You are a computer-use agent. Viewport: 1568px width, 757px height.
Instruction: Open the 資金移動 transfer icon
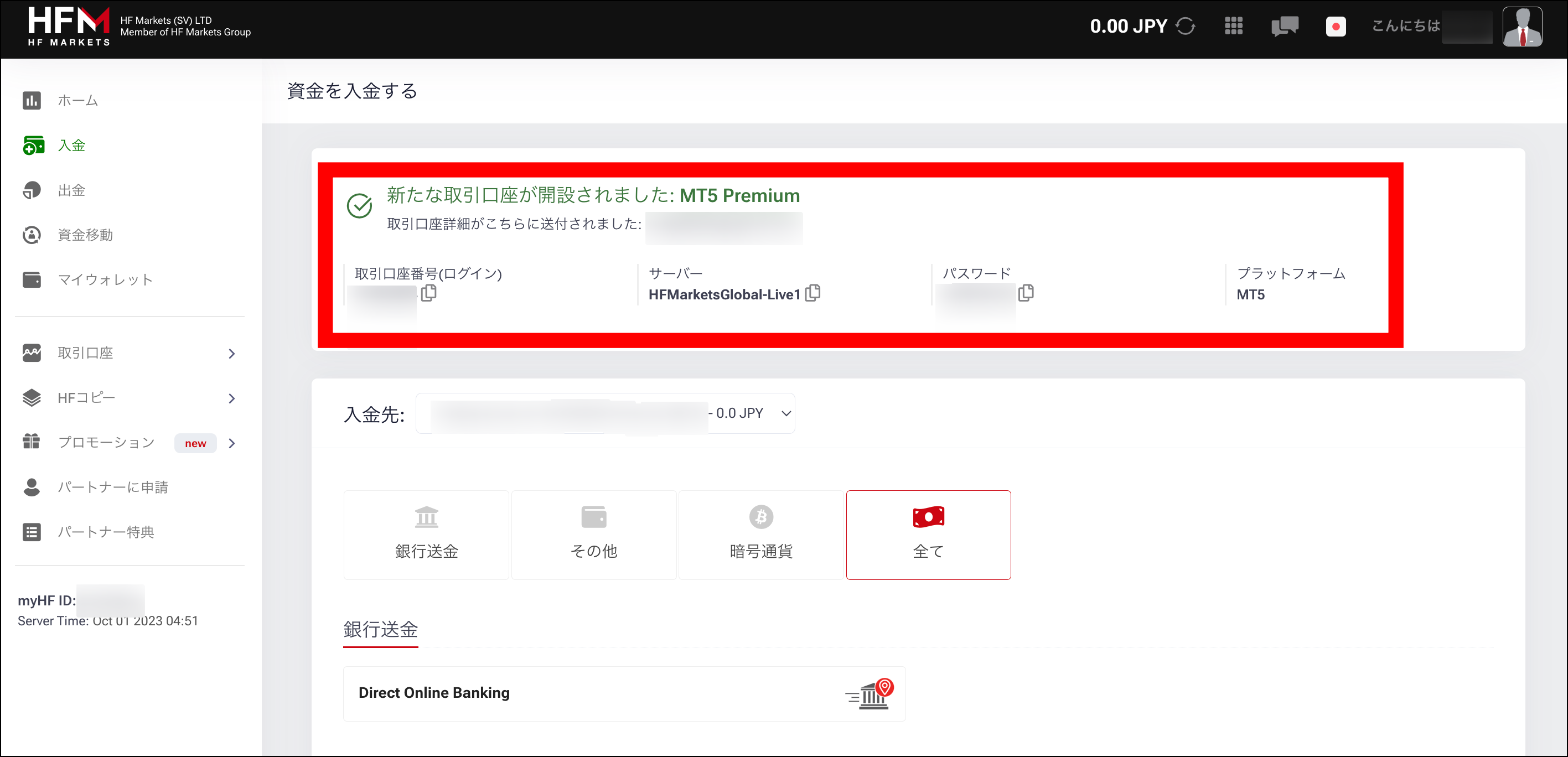32,235
